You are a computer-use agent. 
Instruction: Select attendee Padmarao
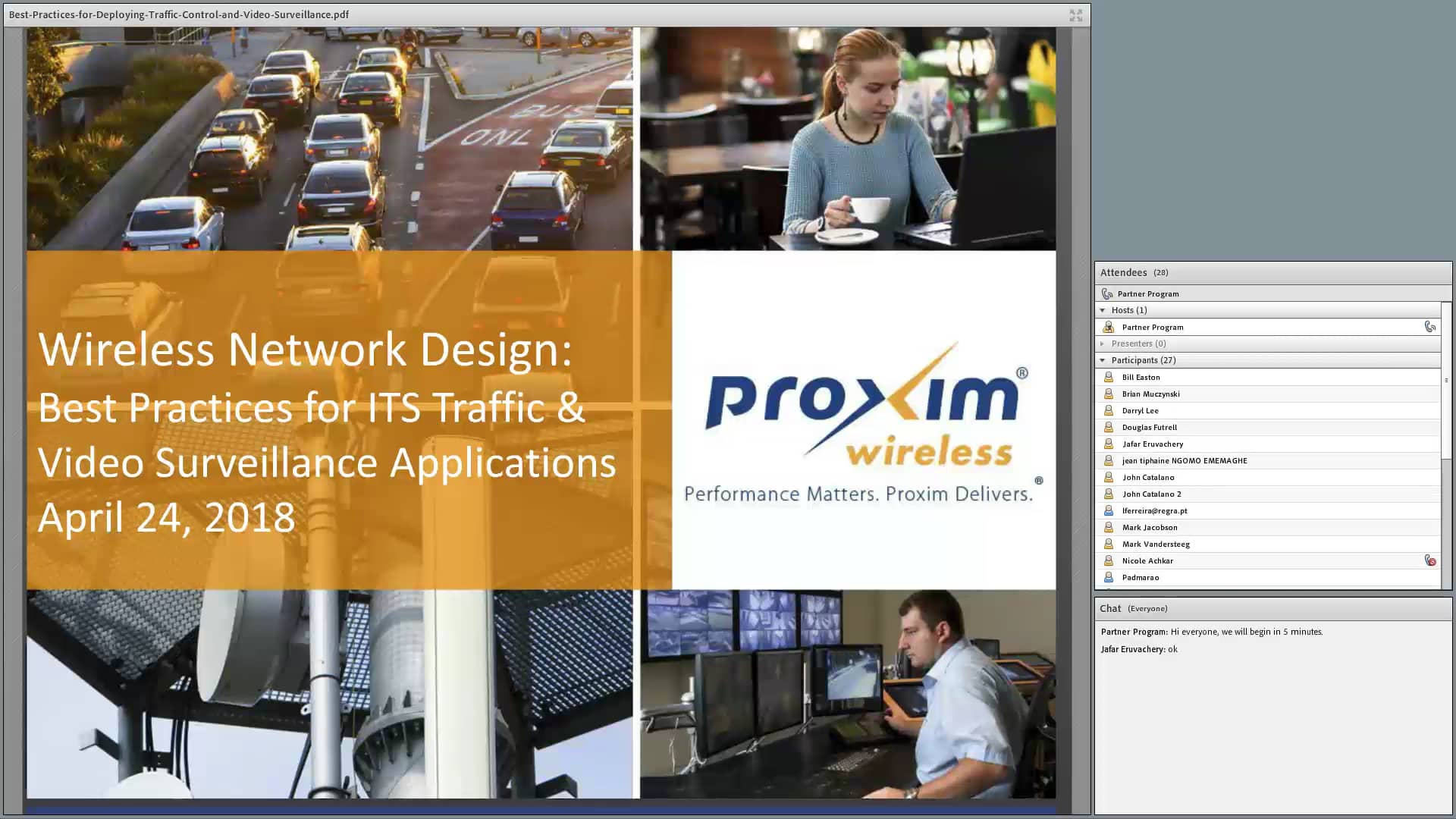(x=1268, y=577)
